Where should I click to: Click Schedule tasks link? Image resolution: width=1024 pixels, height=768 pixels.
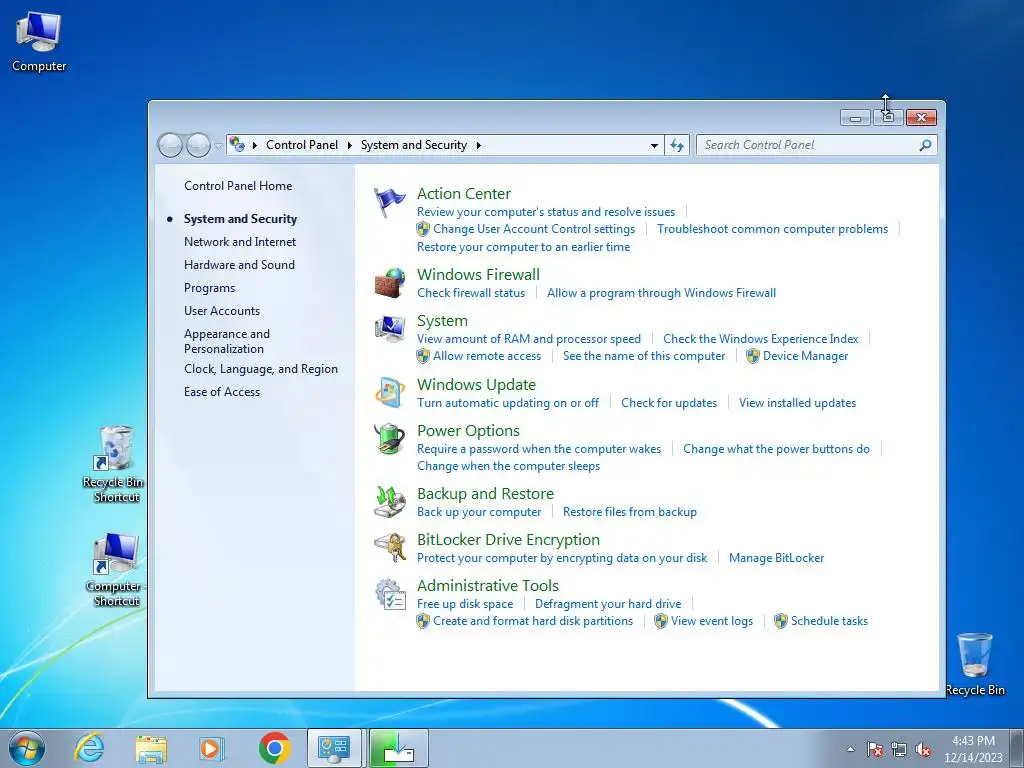tap(829, 621)
